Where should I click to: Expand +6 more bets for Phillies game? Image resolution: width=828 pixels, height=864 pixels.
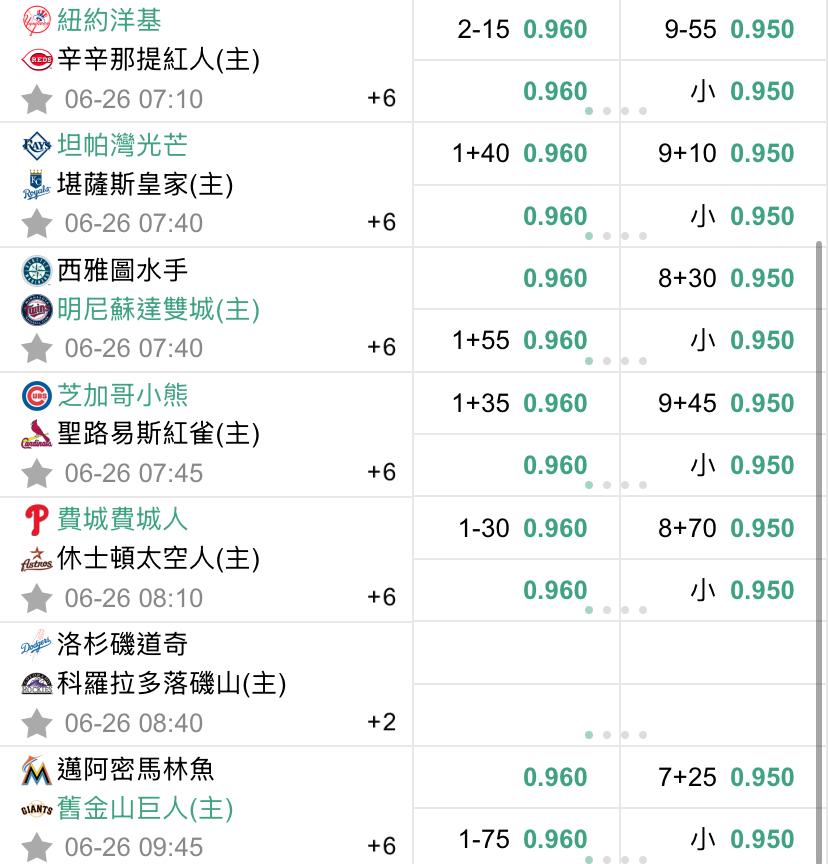point(381,597)
